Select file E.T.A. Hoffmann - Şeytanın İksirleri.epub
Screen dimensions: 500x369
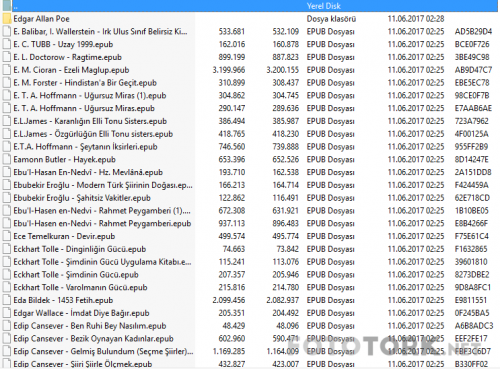(x=85, y=147)
